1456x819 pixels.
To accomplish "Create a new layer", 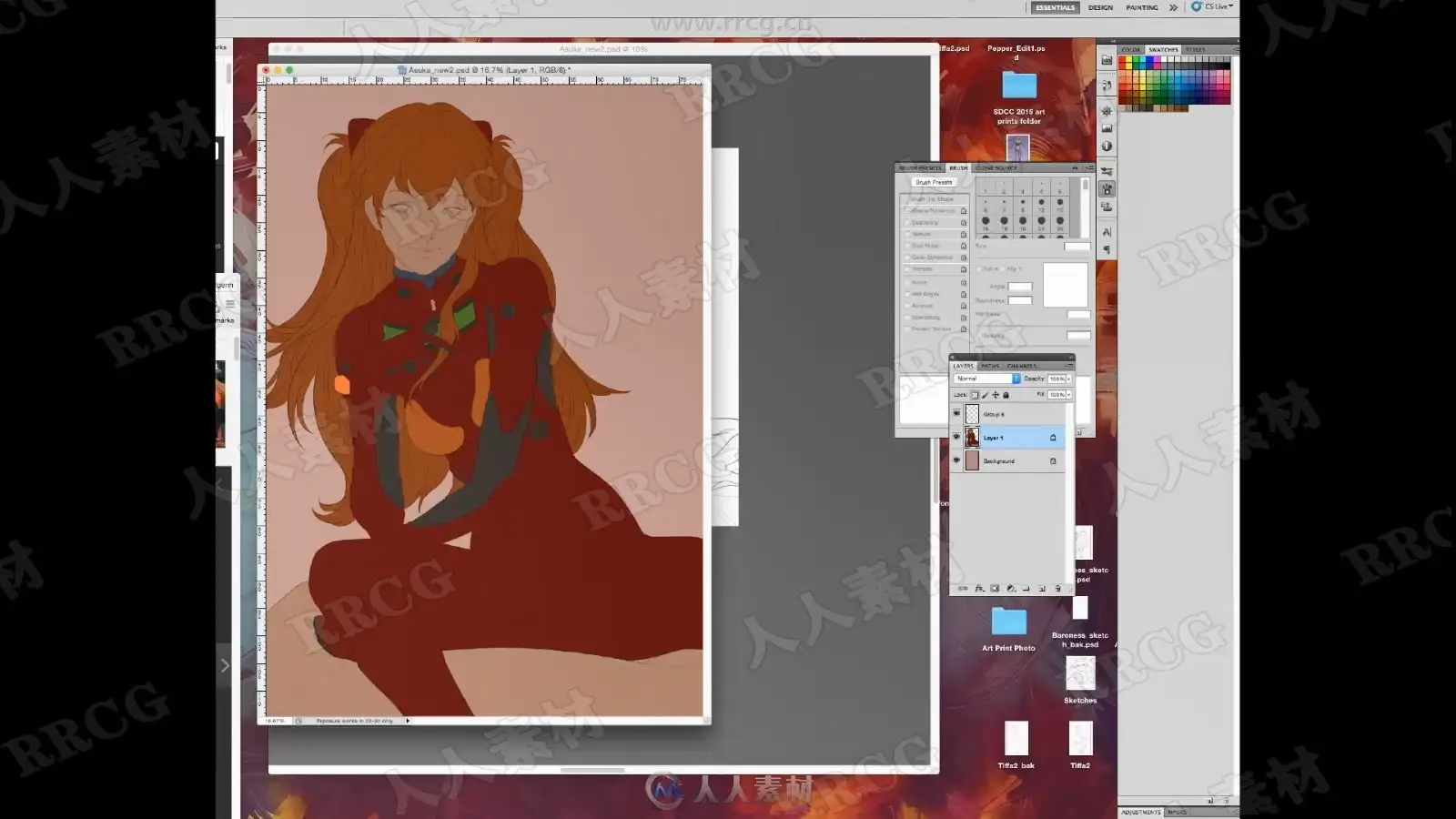I will (x=1042, y=589).
